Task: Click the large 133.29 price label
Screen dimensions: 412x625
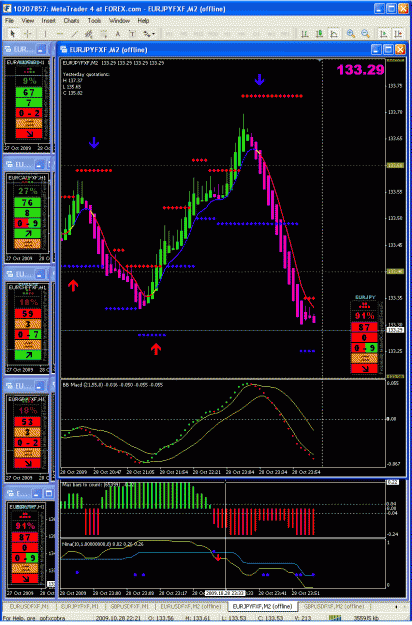Action: coord(360,70)
